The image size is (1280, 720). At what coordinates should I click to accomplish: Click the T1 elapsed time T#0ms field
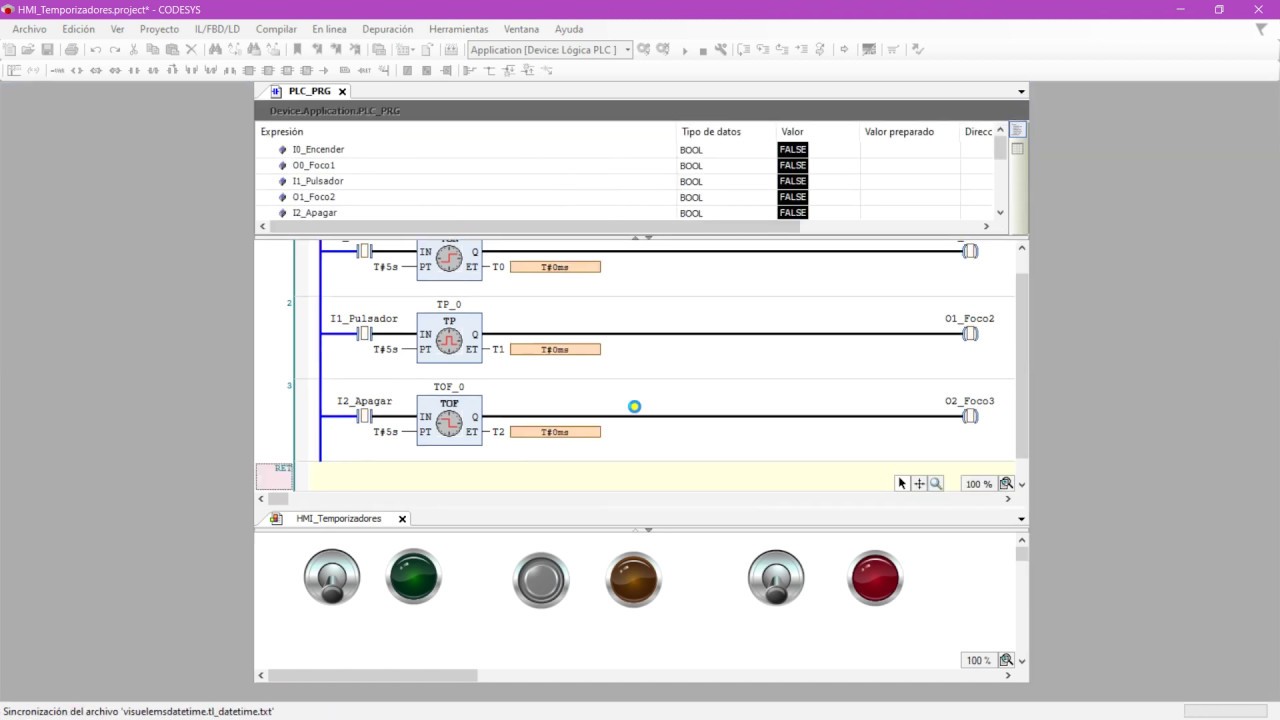click(x=555, y=349)
